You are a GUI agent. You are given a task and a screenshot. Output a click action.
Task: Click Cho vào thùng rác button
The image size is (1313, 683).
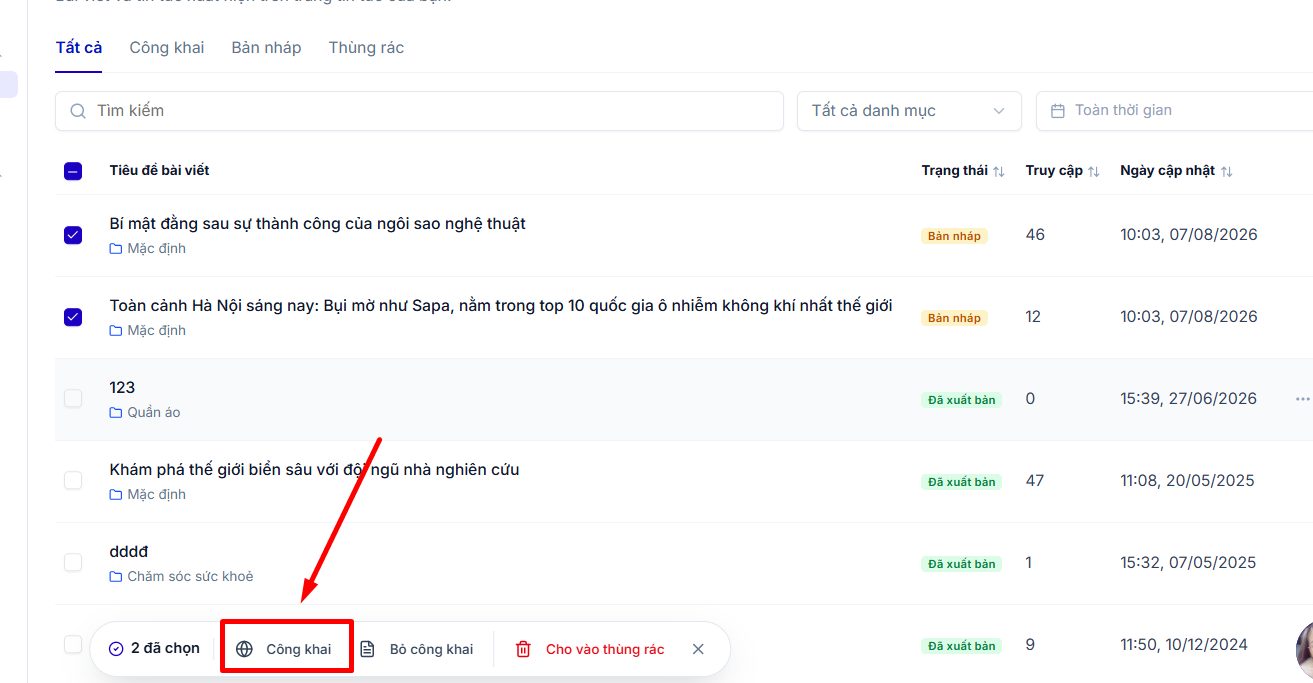(590, 649)
